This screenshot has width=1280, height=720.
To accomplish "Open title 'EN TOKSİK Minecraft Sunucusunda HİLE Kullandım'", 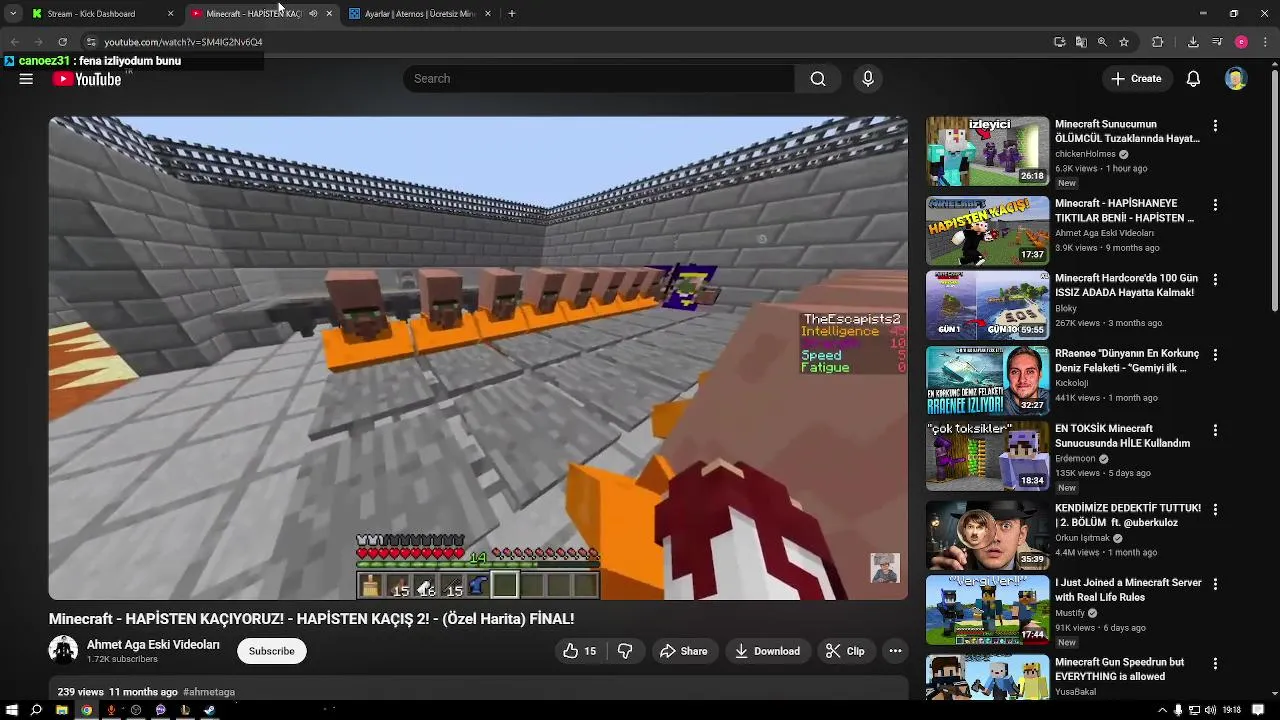I will point(1123,436).
